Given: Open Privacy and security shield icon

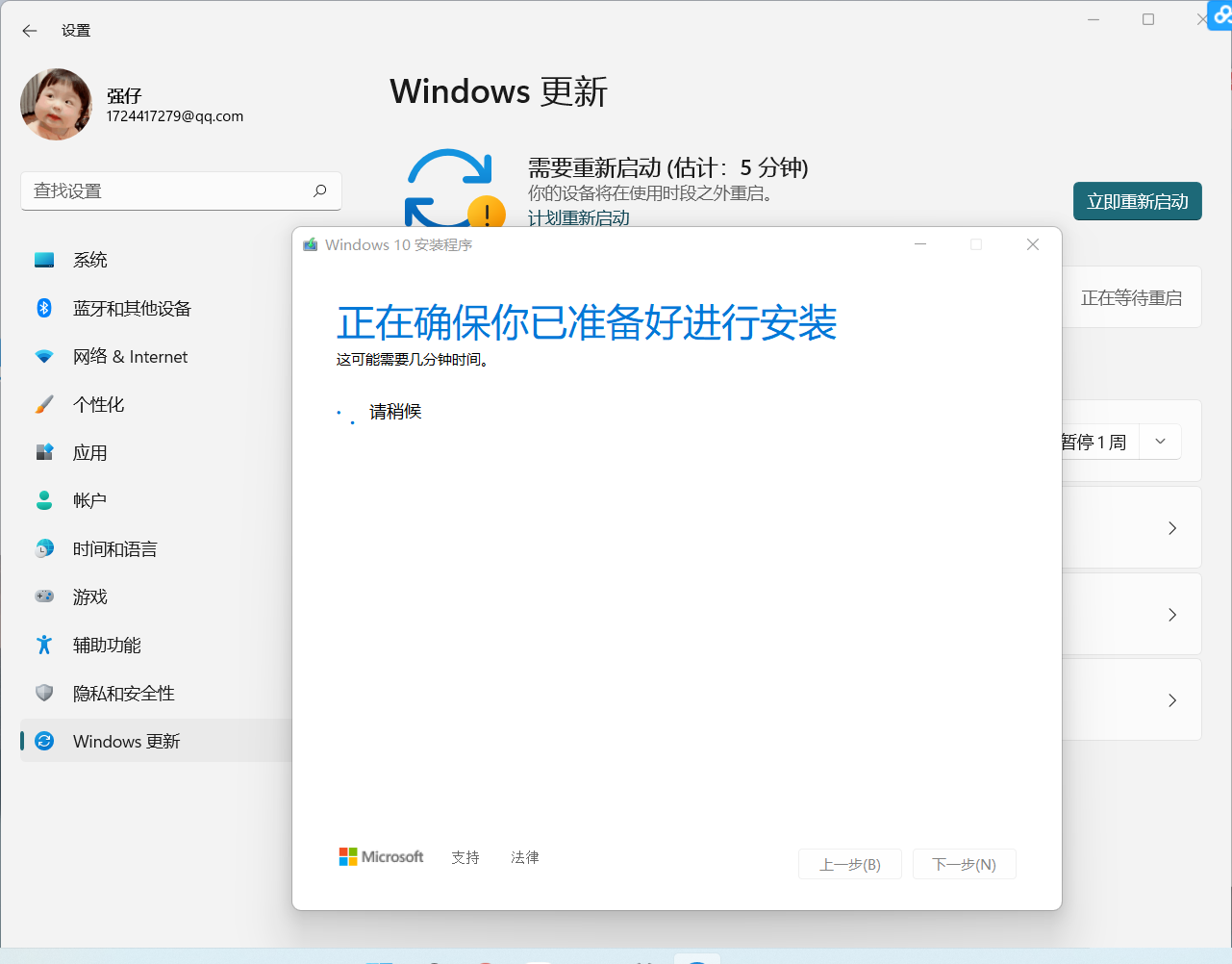Looking at the screenshot, I should coord(44,693).
